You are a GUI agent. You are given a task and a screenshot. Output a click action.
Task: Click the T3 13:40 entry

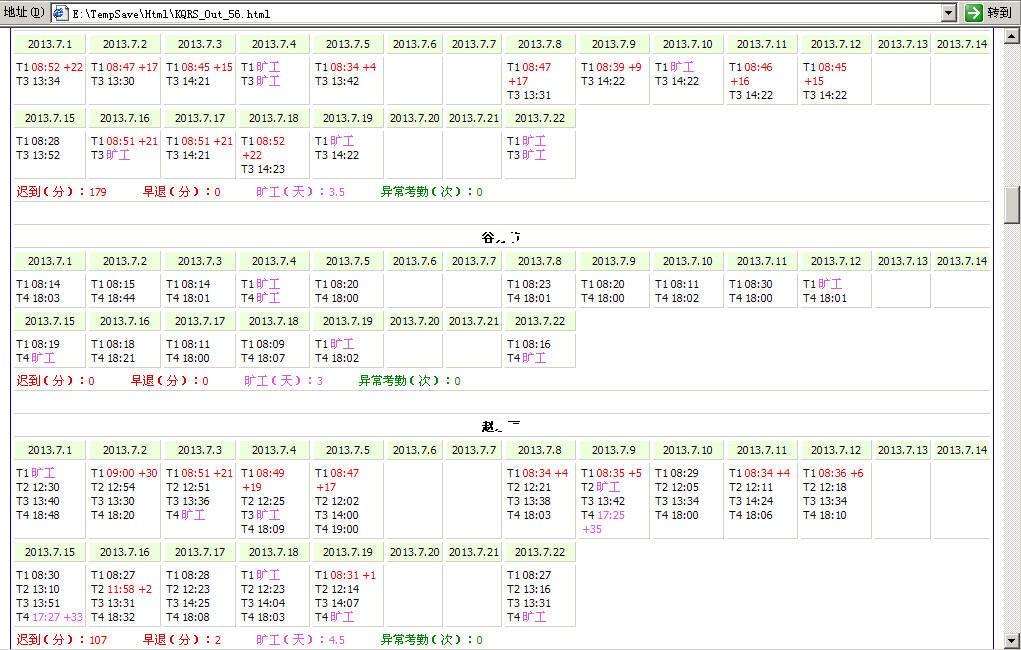coord(38,502)
